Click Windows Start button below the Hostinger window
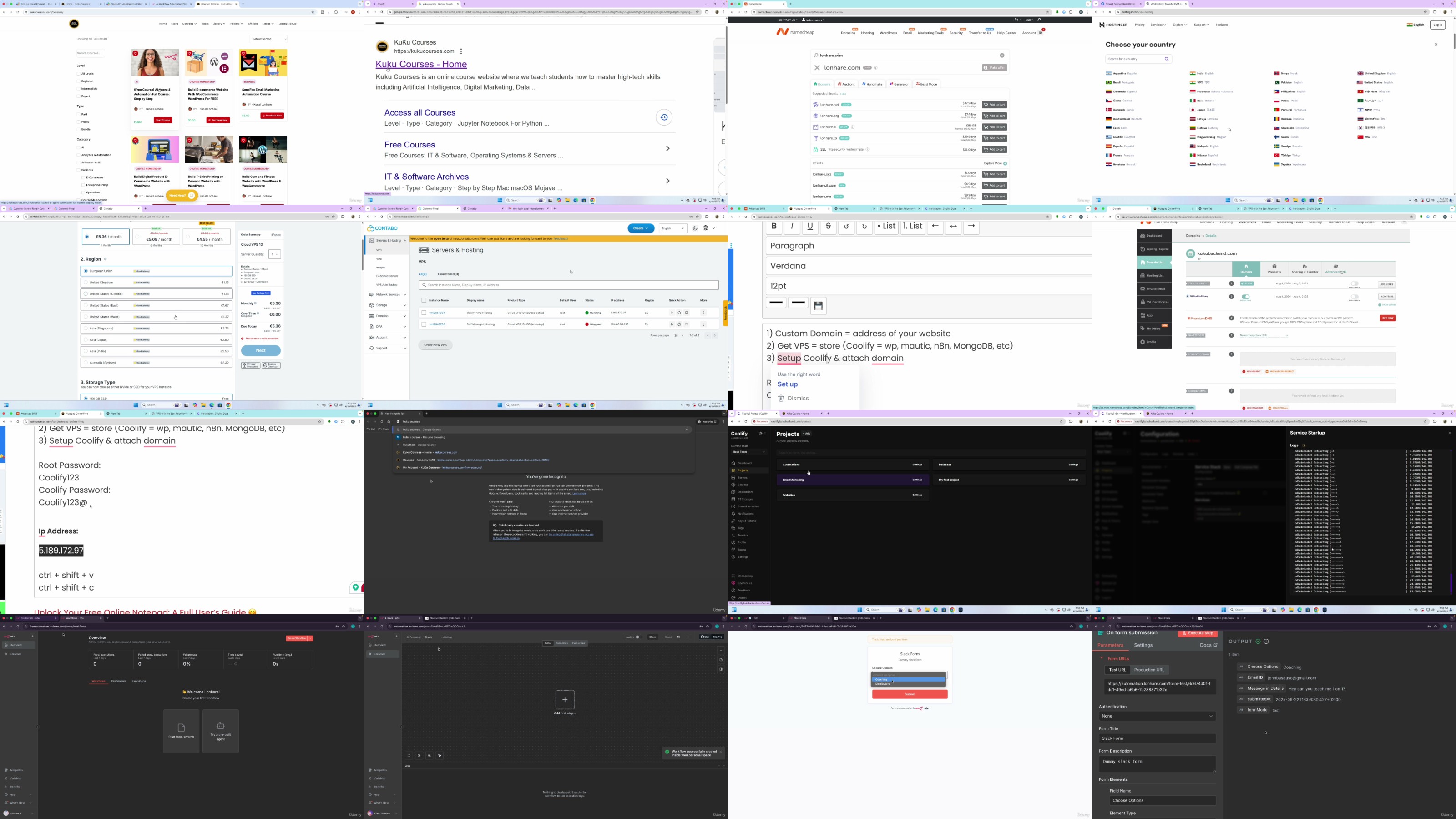 click(1228, 201)
